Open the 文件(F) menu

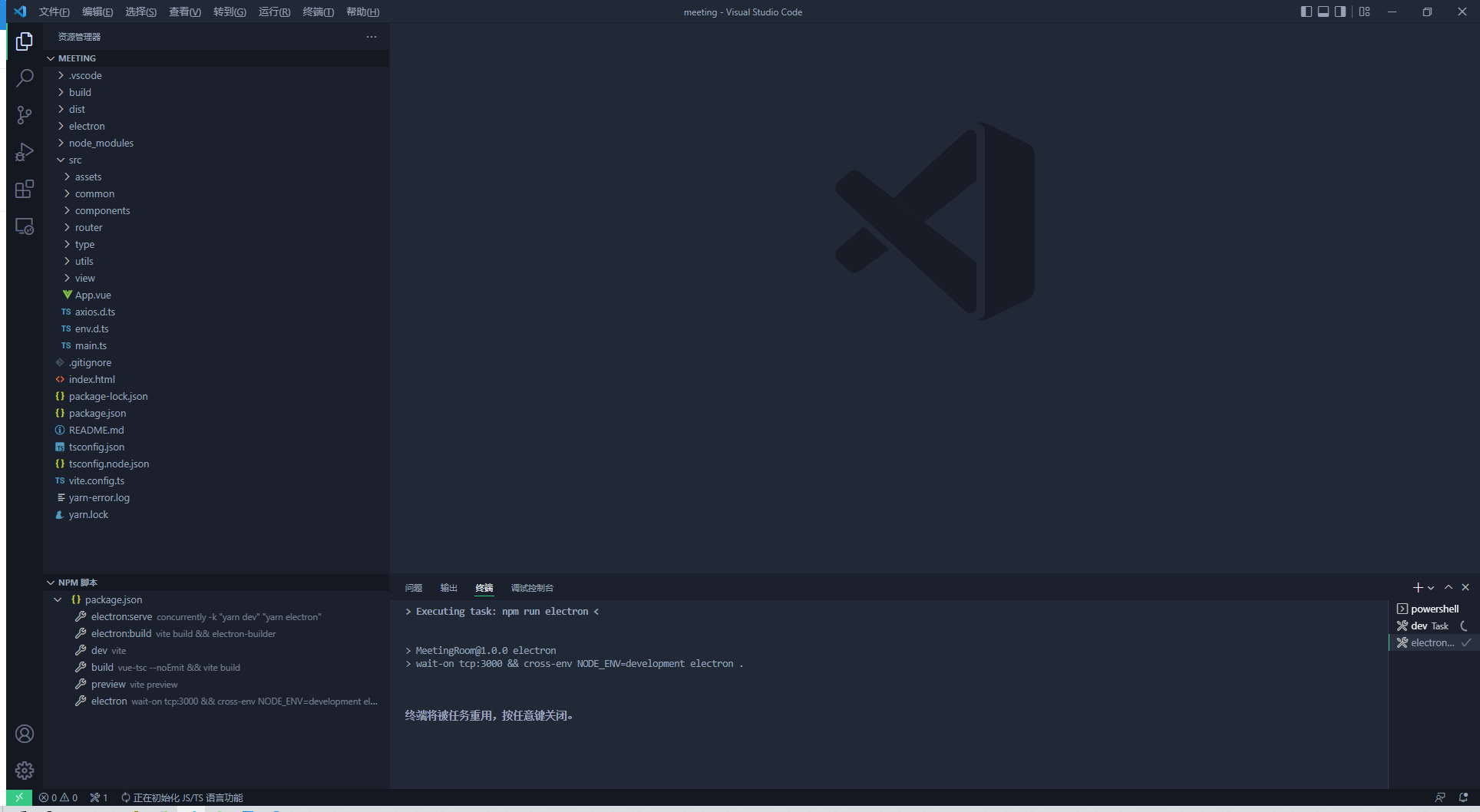(54, 12)
